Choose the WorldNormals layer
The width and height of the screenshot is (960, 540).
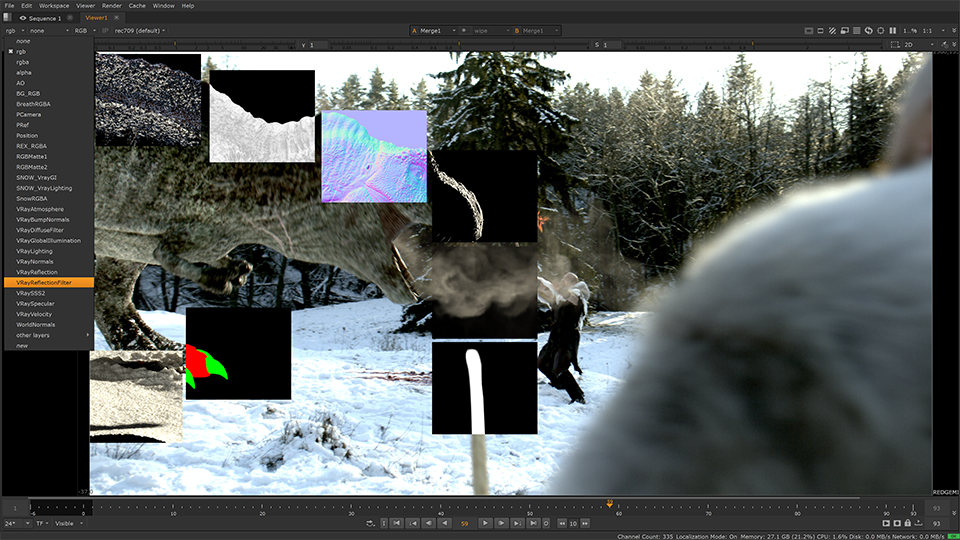[x=36, y=325]
